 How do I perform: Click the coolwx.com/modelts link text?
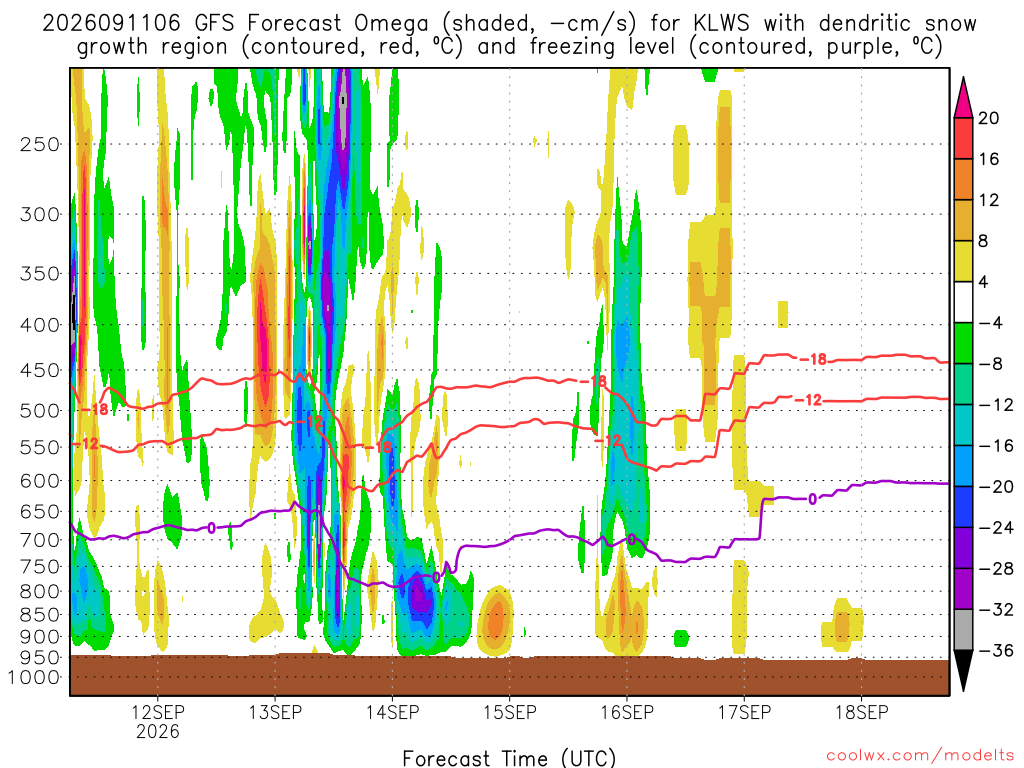coord(920,756)
